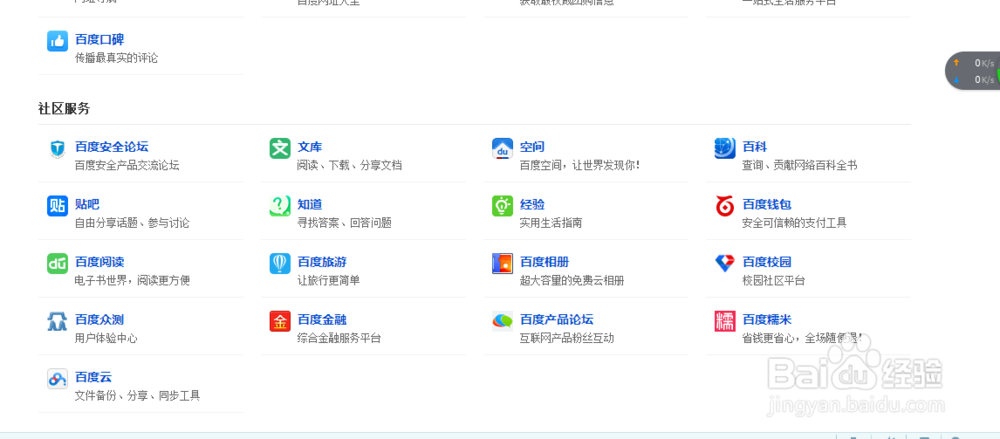The width and height of the screenshot is (1000, 439).
Task: Click the 百度校园 diamond icon
Action: [x=725, y=264]
